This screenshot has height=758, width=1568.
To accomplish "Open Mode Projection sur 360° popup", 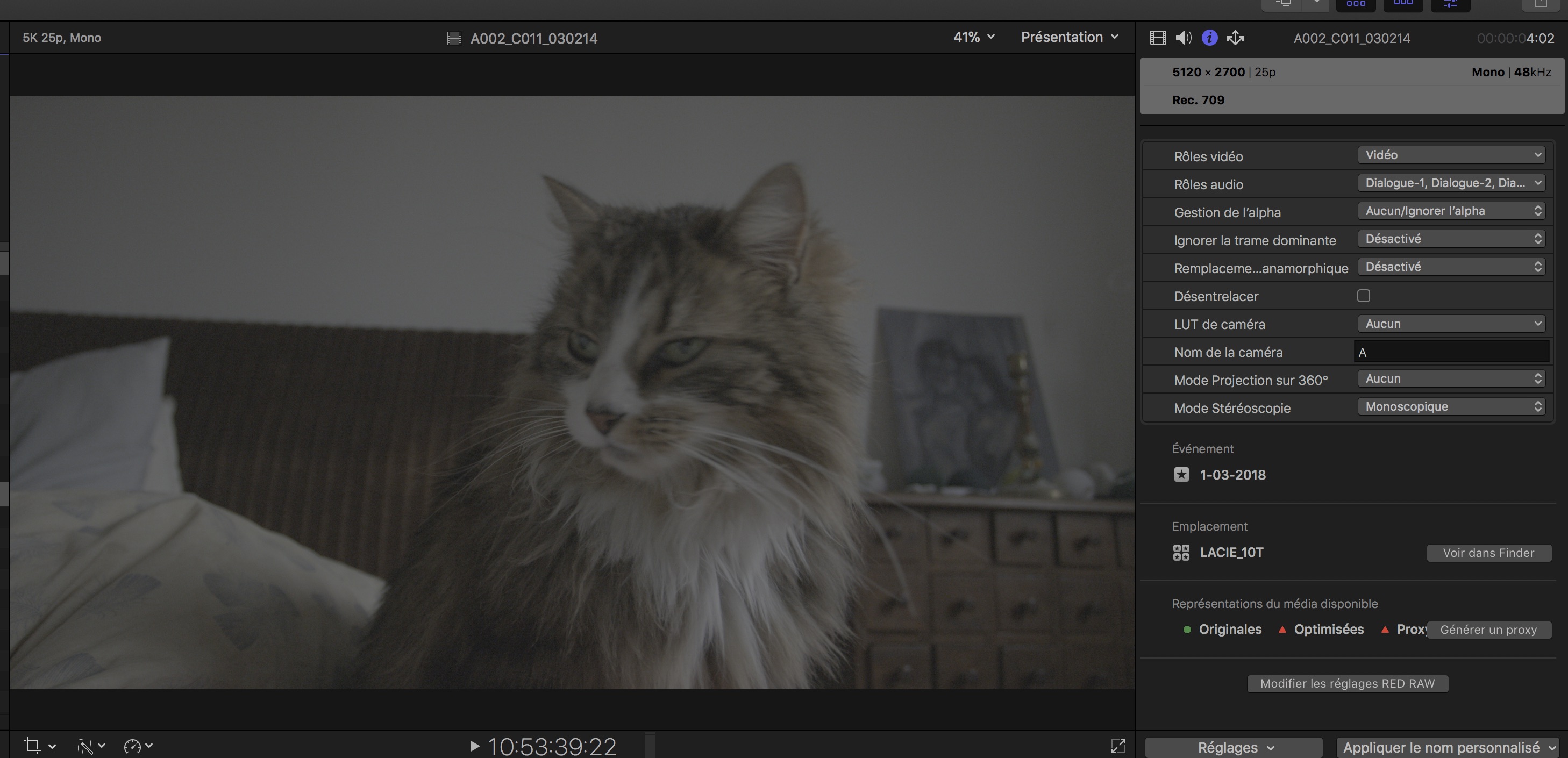I will coord(1451,378).
